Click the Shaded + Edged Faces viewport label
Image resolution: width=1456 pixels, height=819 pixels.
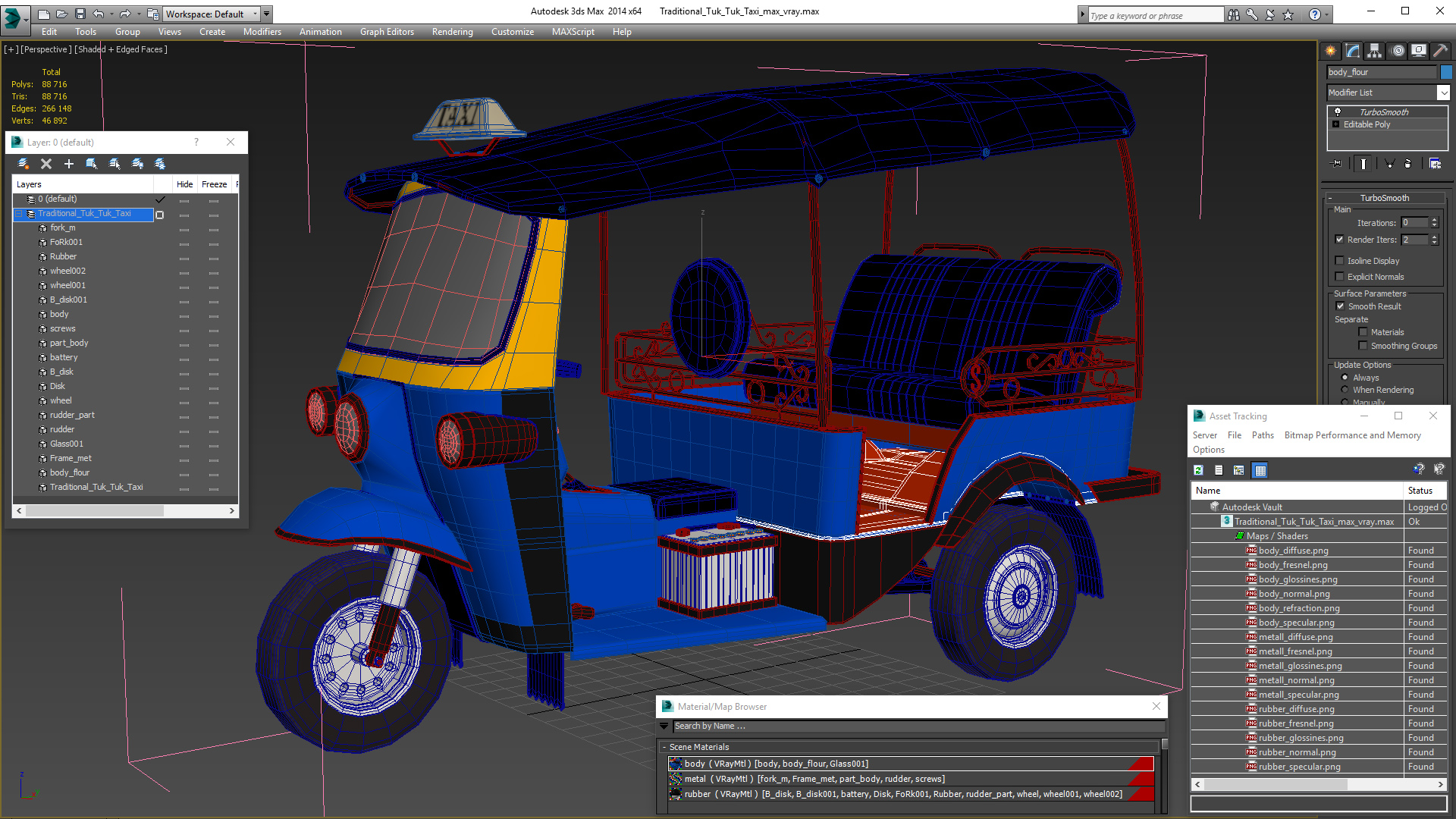pos(121,49)
